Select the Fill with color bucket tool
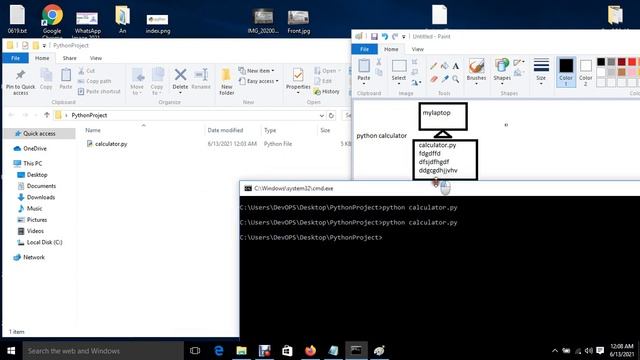The image size is (640, 360). 444,66
